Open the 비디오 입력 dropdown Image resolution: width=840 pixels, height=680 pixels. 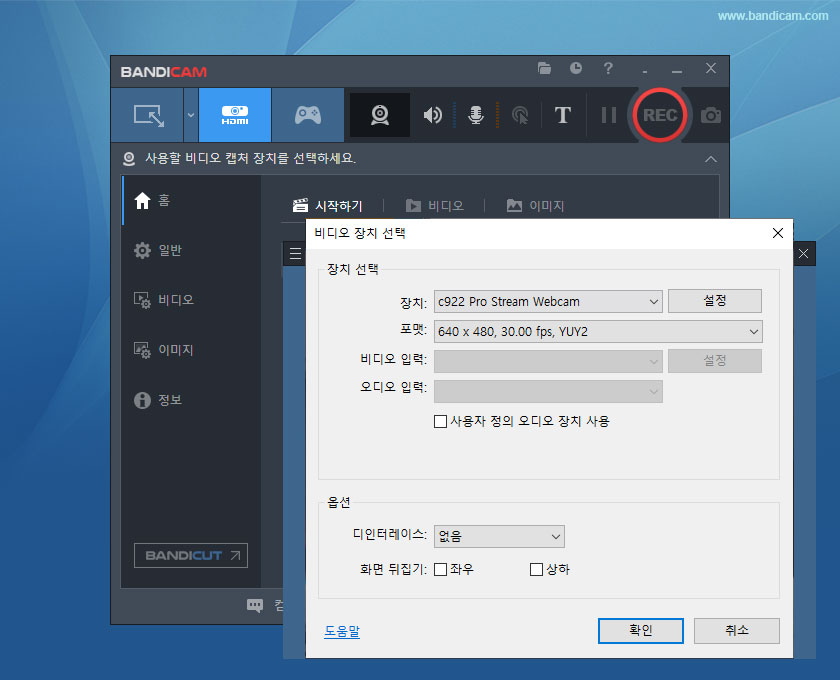548,362
